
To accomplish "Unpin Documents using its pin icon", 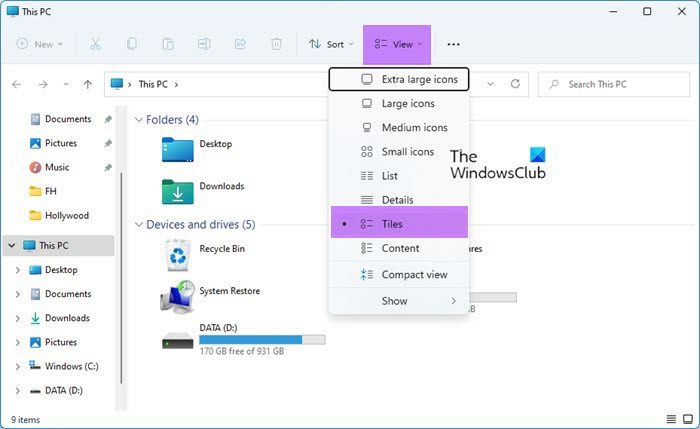I will (x=108, y=119).
